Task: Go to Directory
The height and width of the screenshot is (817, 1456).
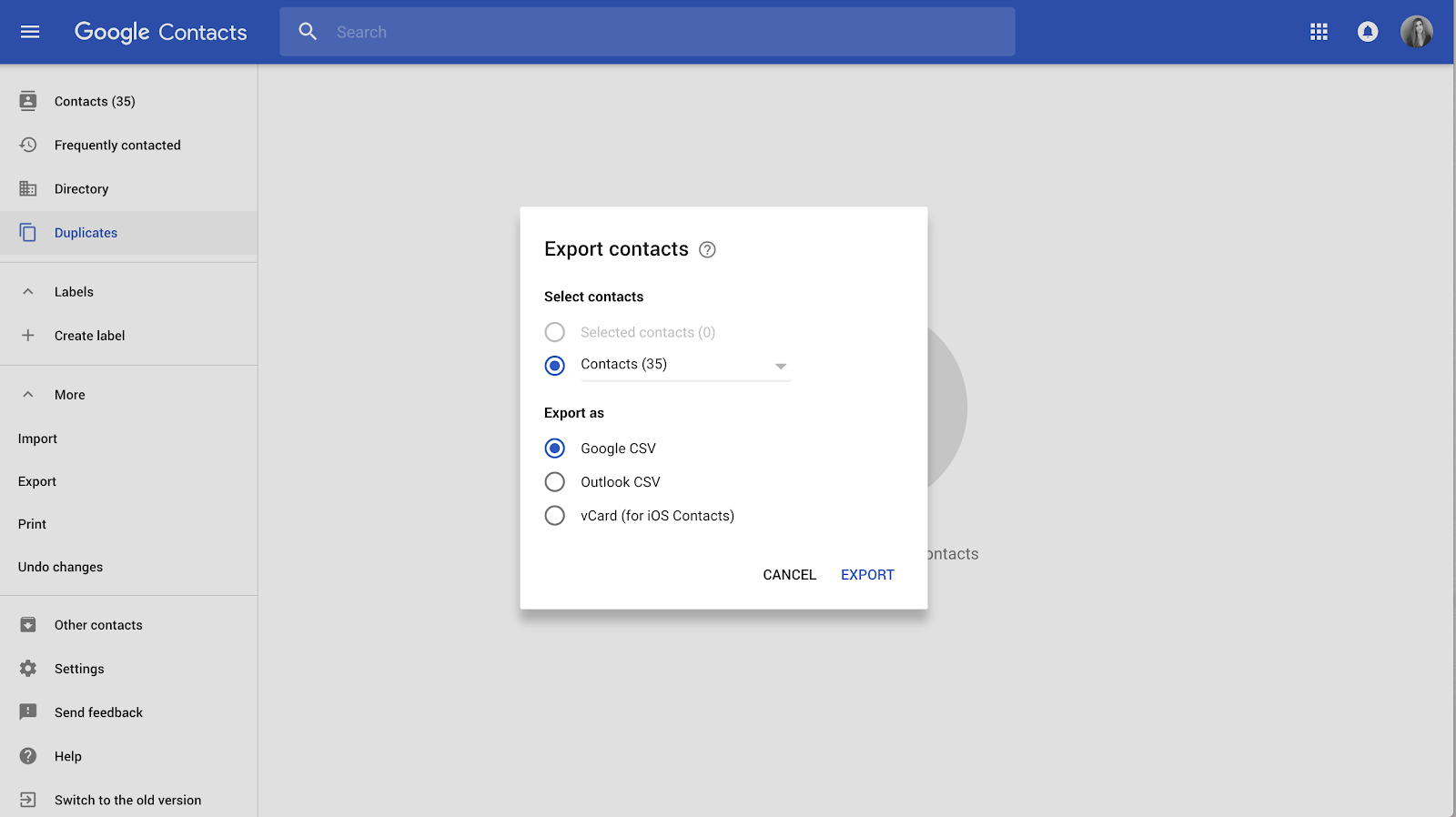Action: (x=128, y=188)
